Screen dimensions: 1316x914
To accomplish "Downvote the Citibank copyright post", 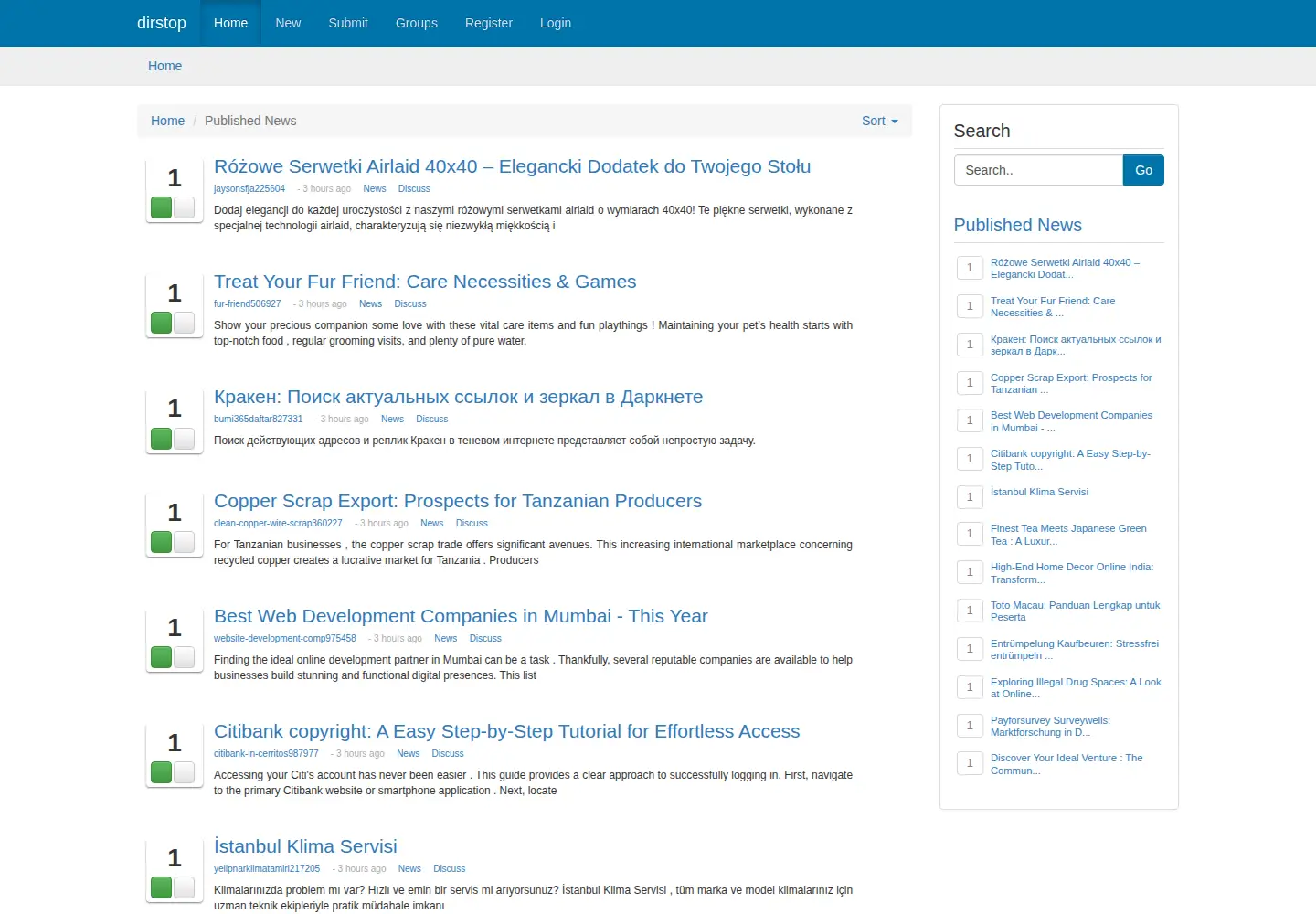I will coord(184,772).
